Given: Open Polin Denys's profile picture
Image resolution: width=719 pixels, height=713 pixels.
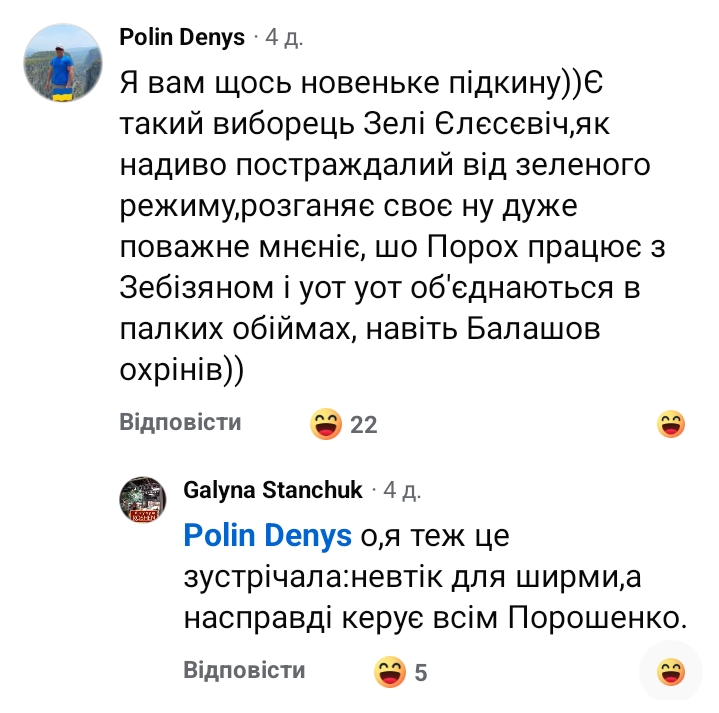Looking at the screenshot, I should (x=60, y=61).
